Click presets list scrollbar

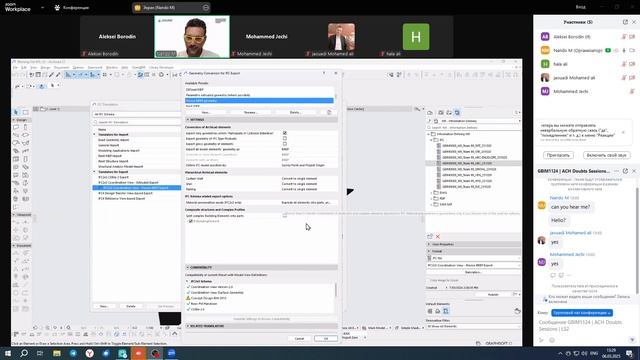[x=336, y=97]
